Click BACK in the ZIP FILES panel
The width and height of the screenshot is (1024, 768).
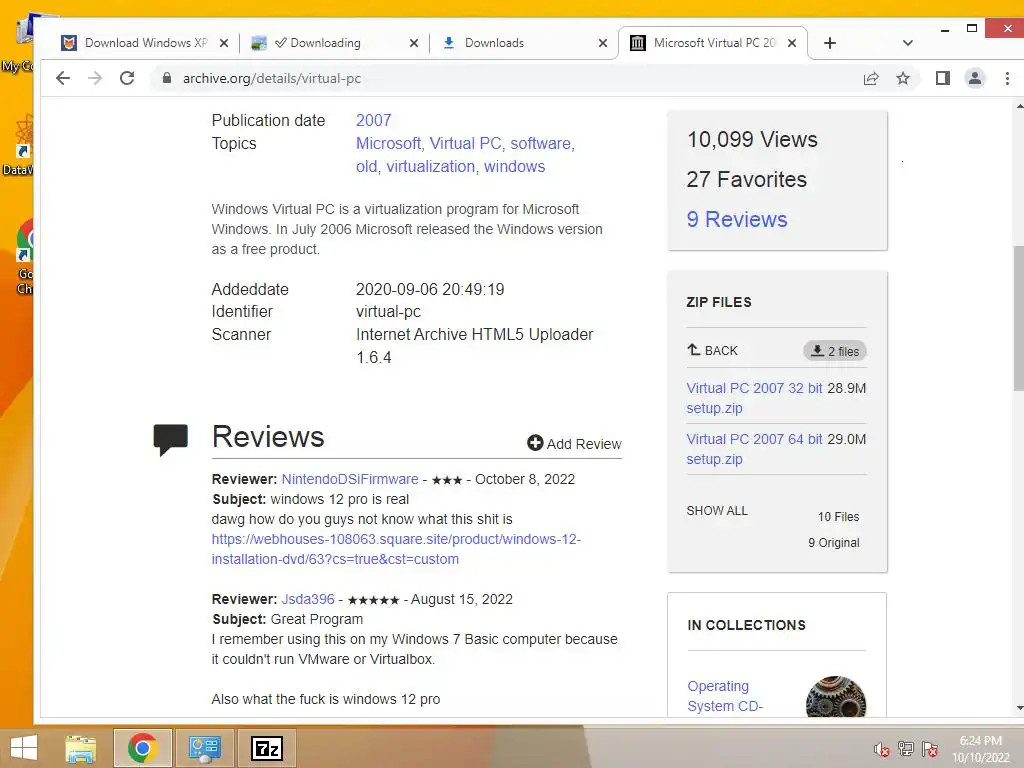click(x=712, y=351)
